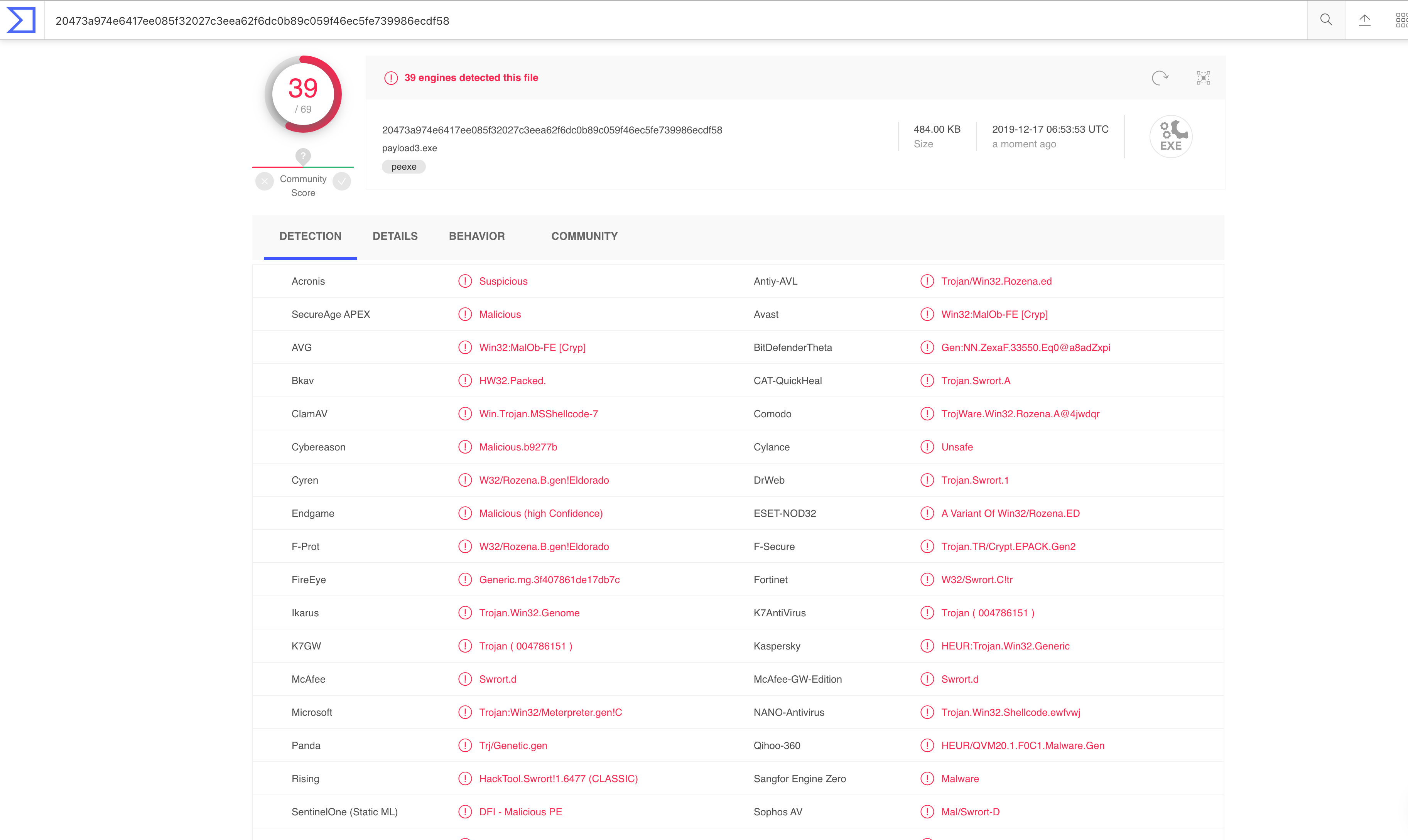Click the warning icon for FireEye detection
The height and width of the screenshot is (840, 1408).
[465, 580]
